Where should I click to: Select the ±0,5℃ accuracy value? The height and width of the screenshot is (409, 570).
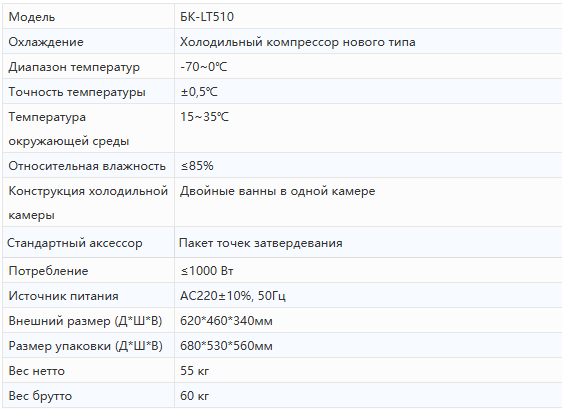[199, 92]
